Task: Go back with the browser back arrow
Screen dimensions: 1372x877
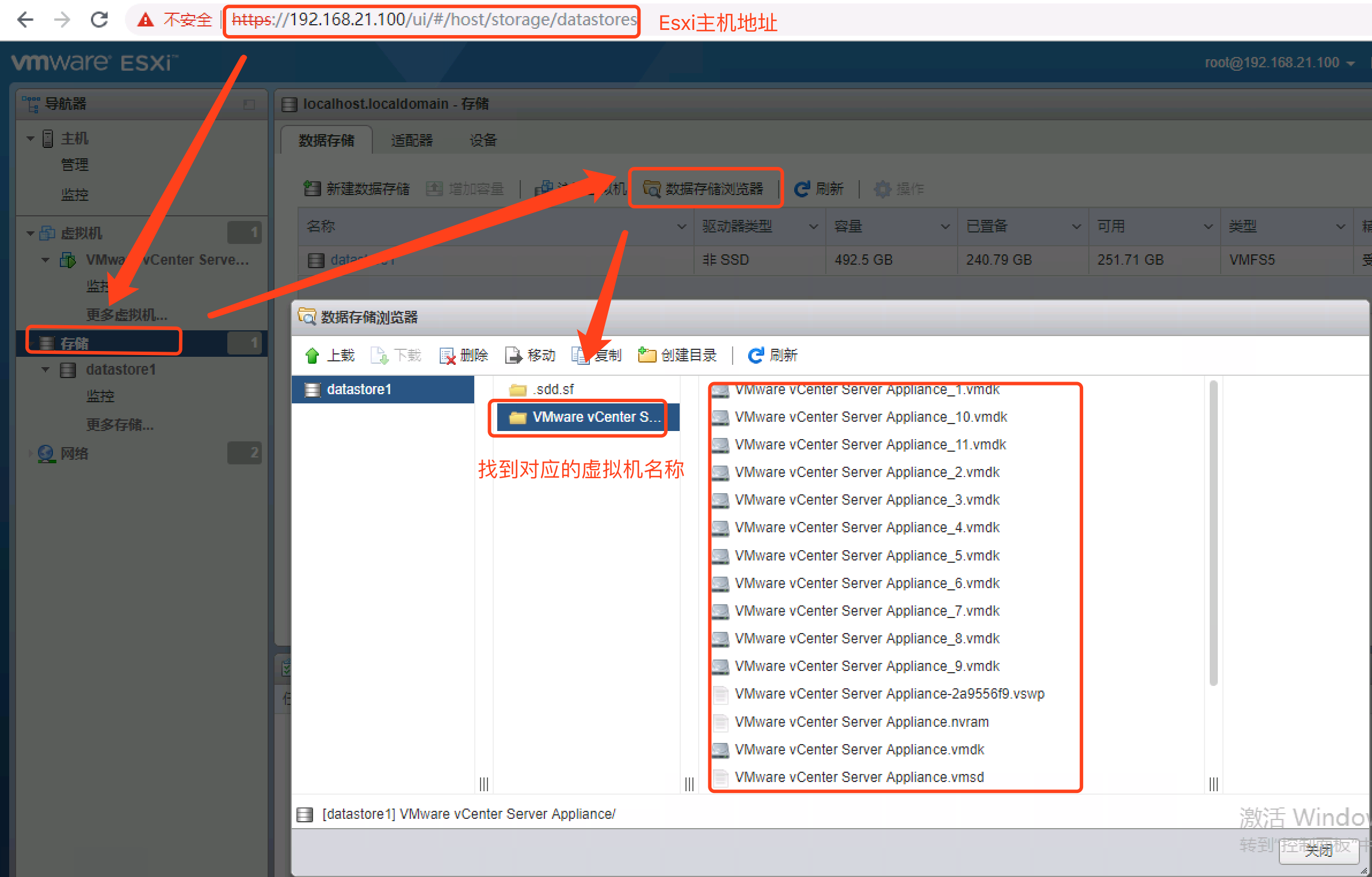Action: (x=25, y=20)
